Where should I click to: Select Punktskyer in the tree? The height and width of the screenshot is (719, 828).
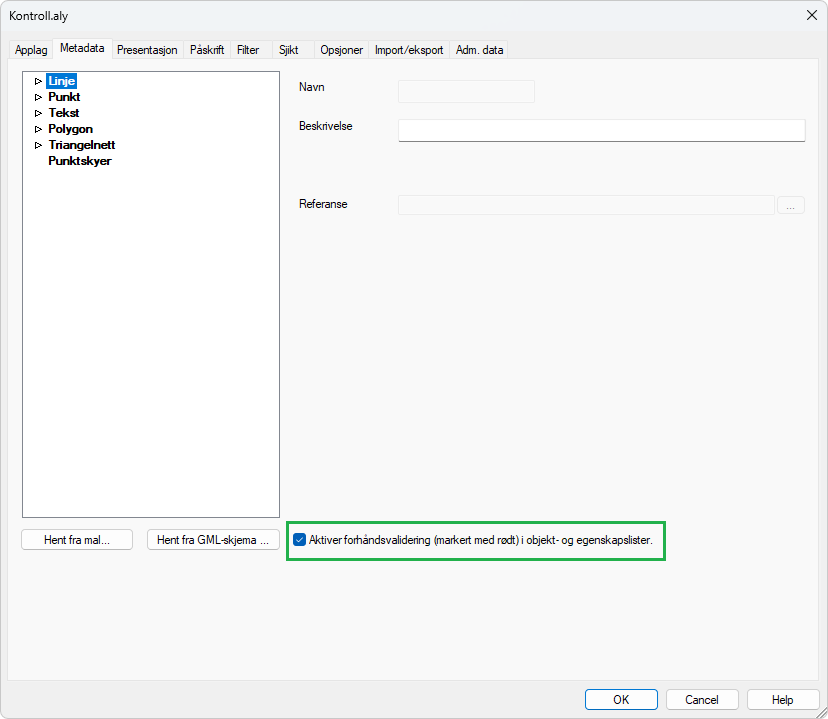(79, 161)
